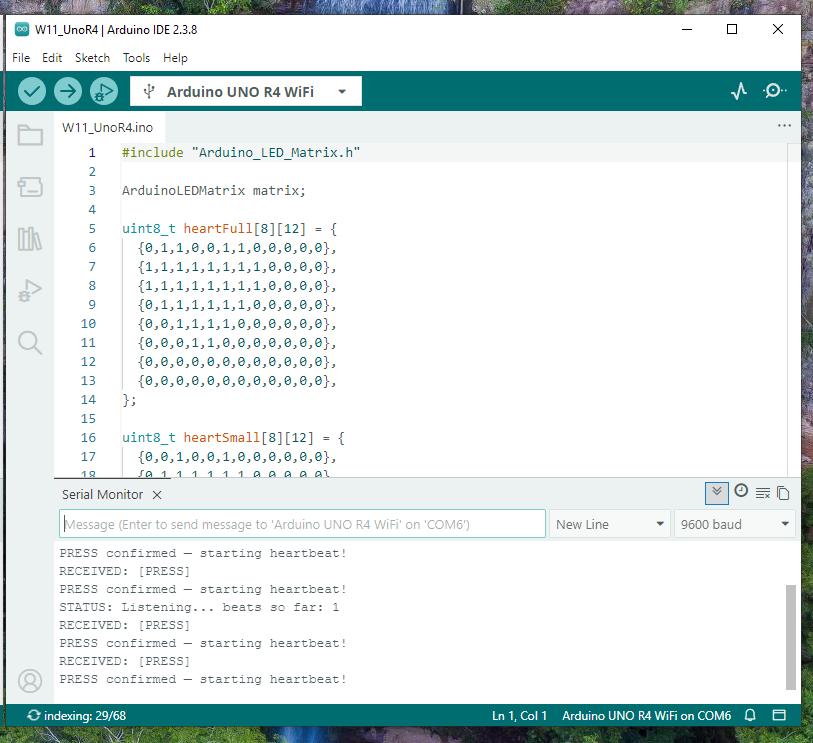The image size is (813, 743).
Task: Open the Sketchbook folder sidebar icon
Action: coord(30,135)
